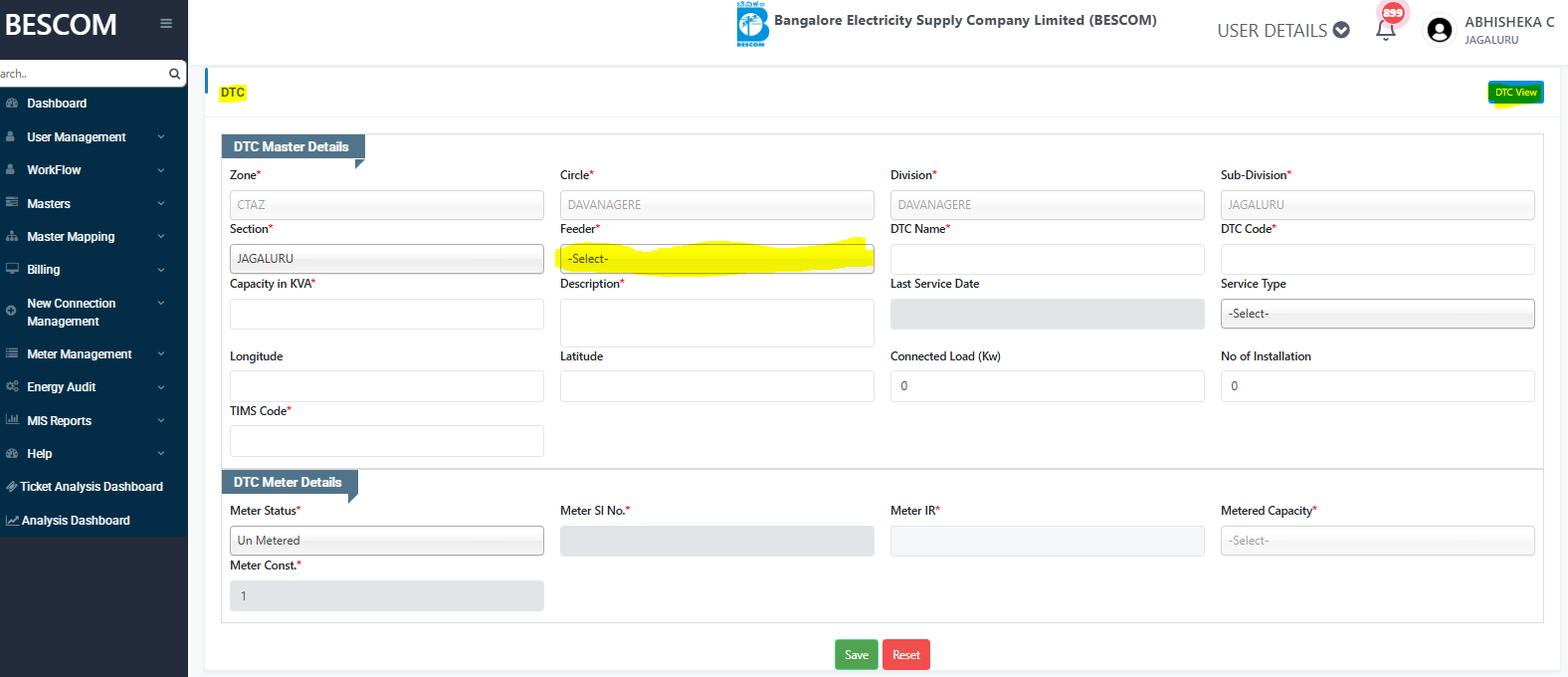Click the sidebar search input box
The height and width of the screenshot is (677, 1568).
pos(84,74)
